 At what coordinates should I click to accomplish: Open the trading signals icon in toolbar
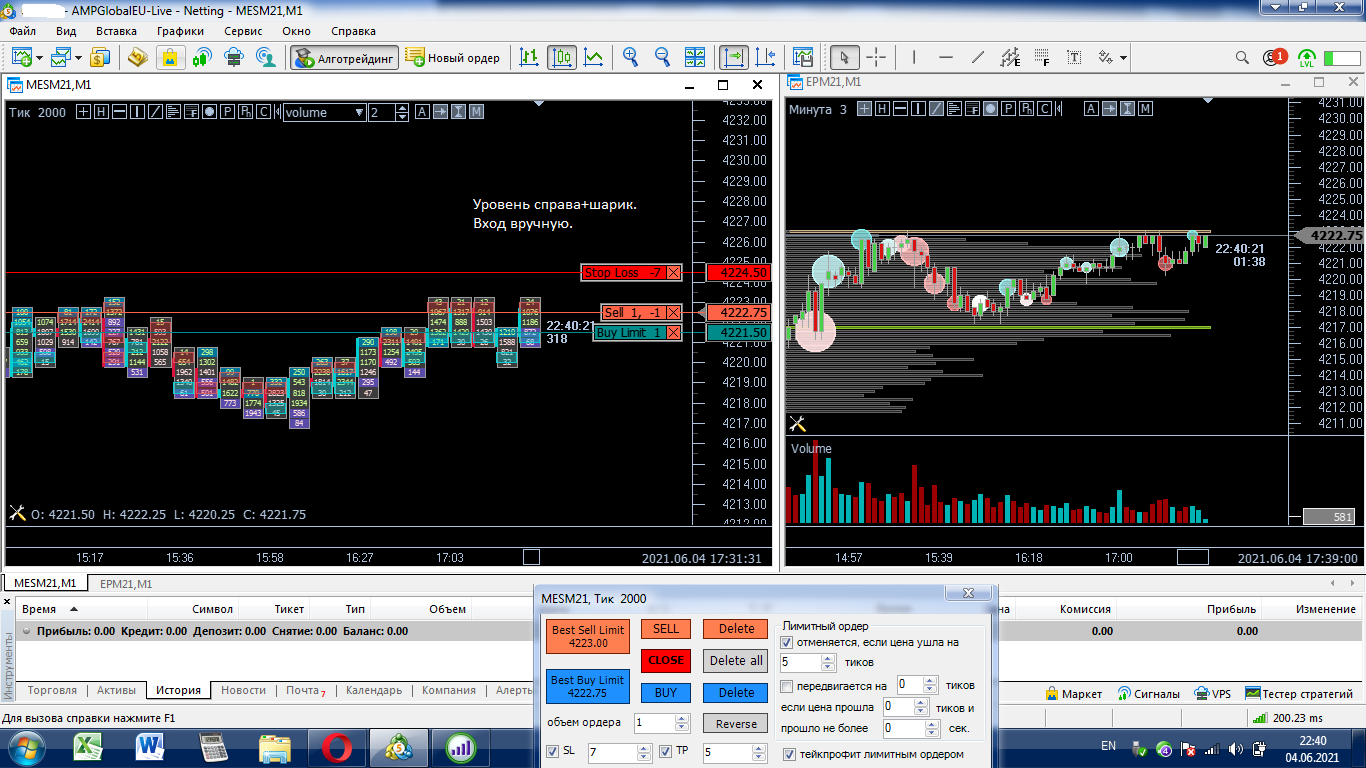tap(202, 58)
